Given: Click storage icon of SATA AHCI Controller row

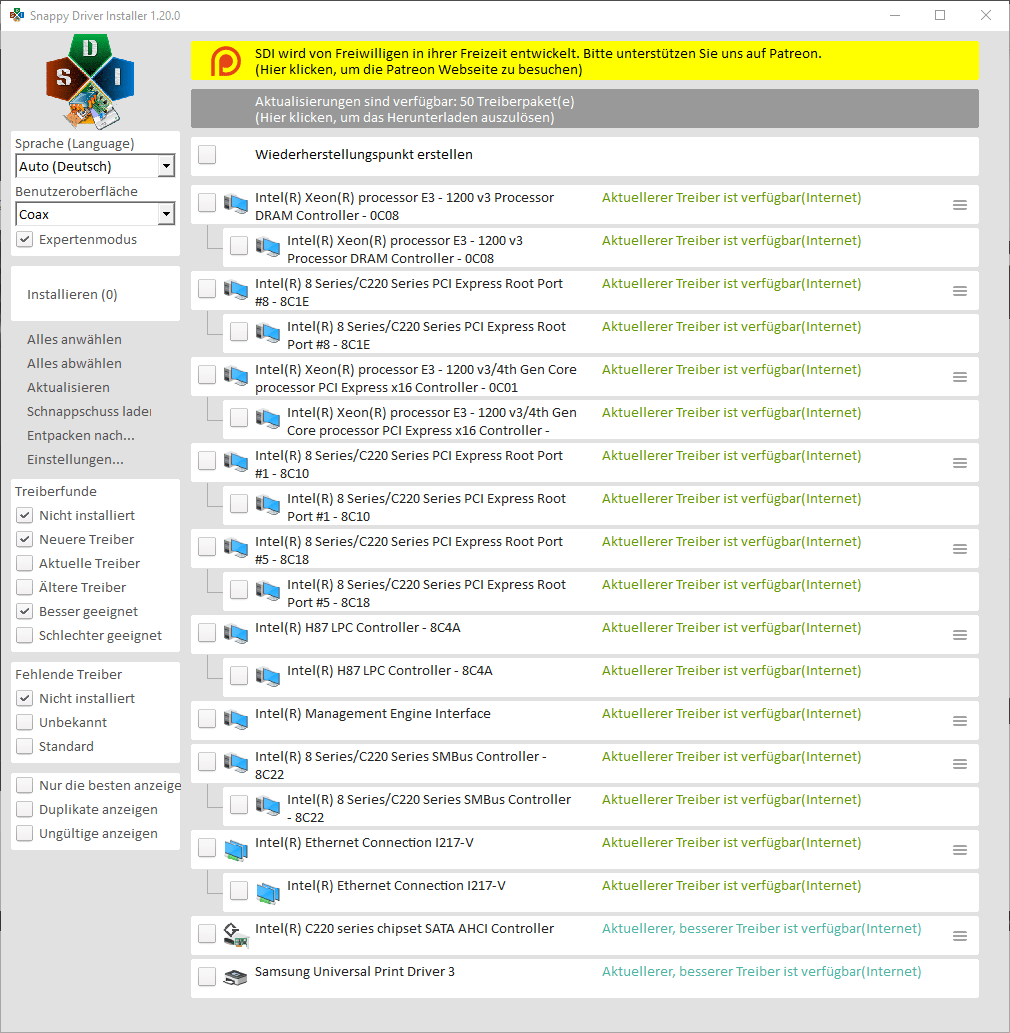Looking at the screenshot, I should tap(236, 935).
